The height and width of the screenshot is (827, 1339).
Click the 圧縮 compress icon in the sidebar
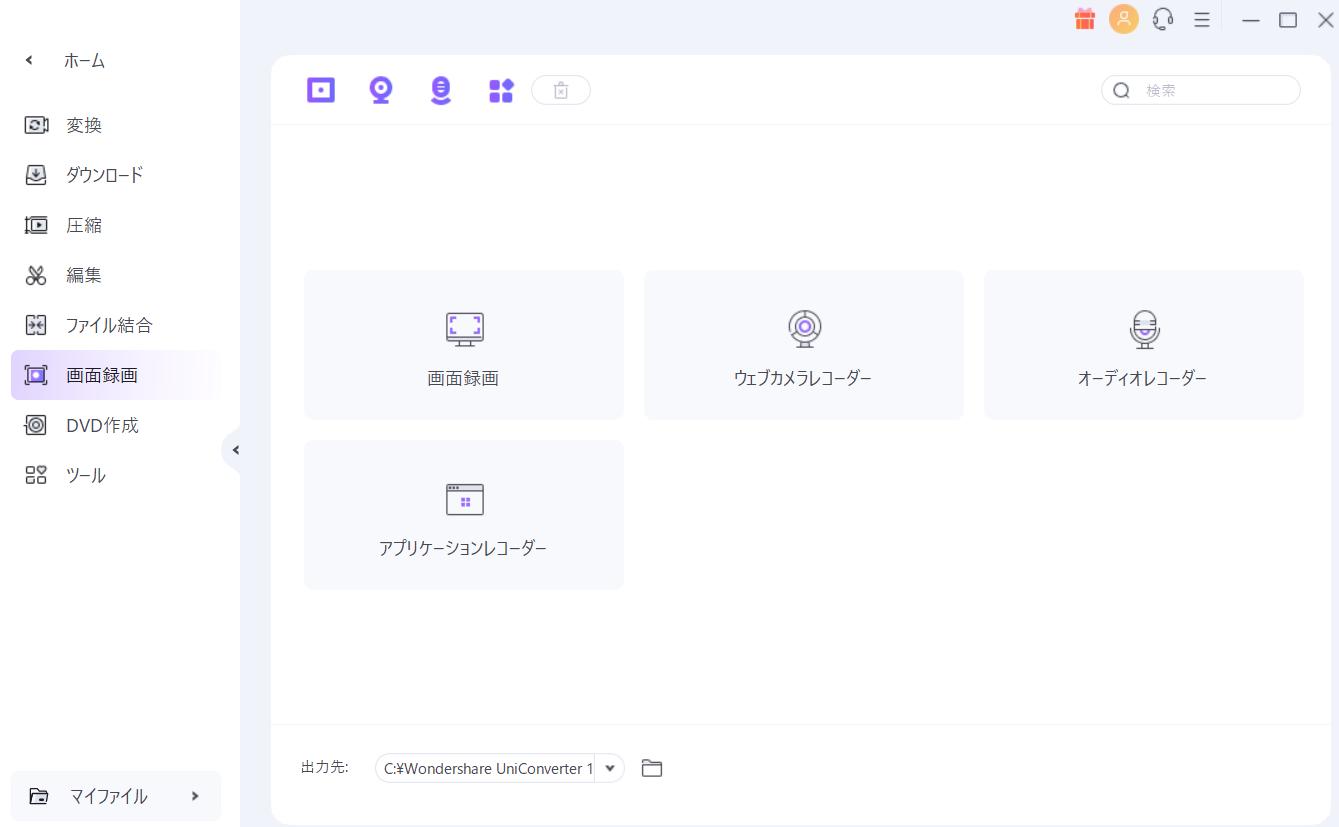click(36, 225)
